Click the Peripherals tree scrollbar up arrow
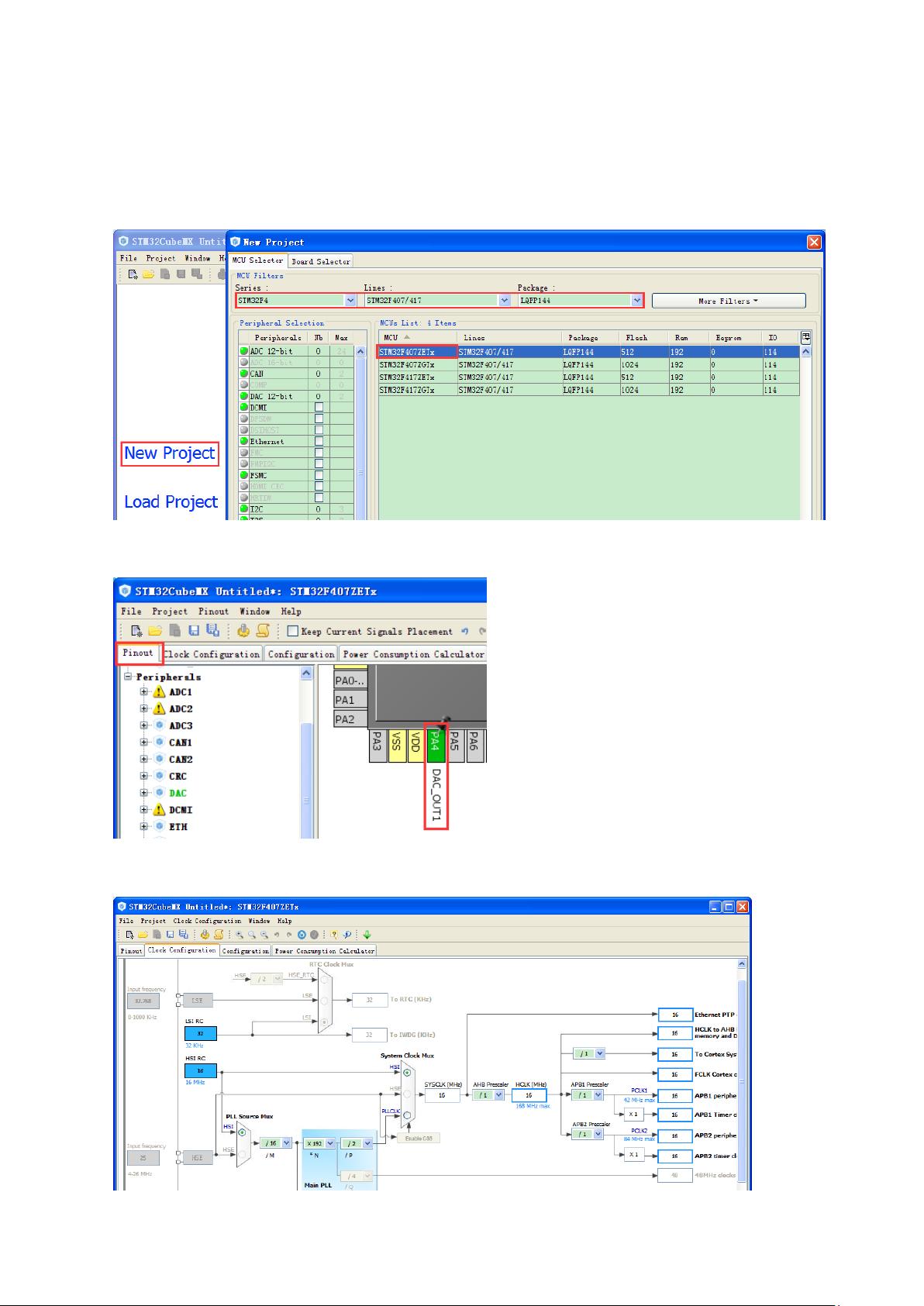The image size is (924, 1306). pyautogui.click(x=306, y=674)
